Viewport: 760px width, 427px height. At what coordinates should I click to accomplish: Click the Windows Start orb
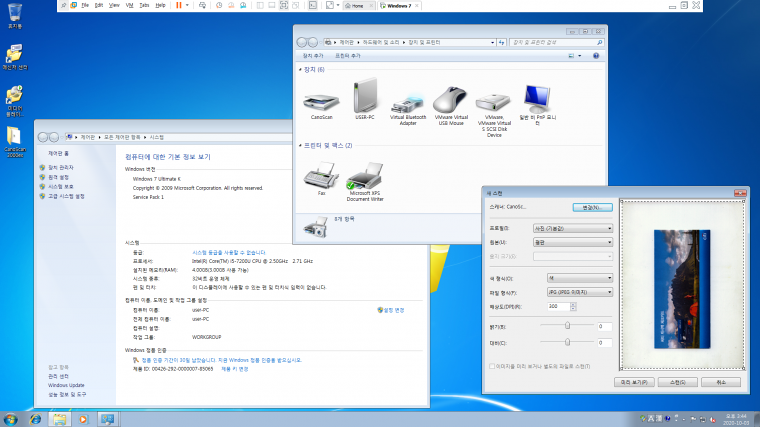10,419
